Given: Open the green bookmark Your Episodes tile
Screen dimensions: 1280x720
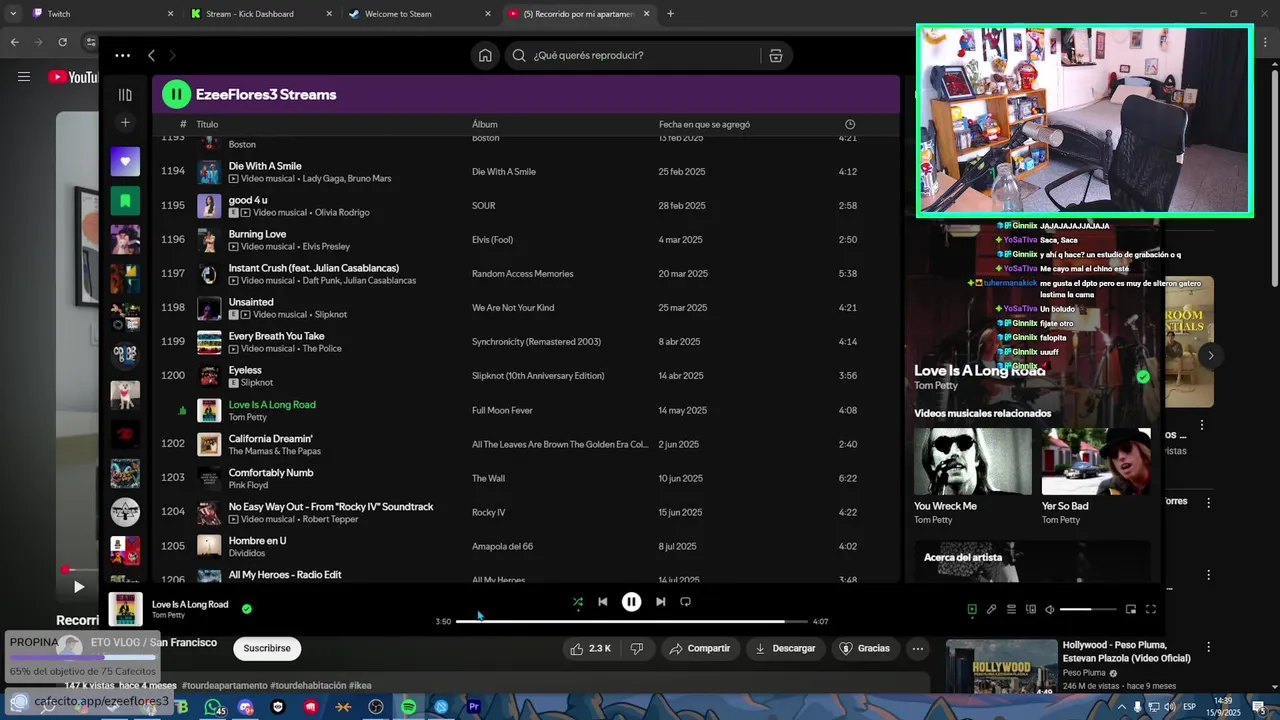Looking at the screenshot, I should coord(125,200).
